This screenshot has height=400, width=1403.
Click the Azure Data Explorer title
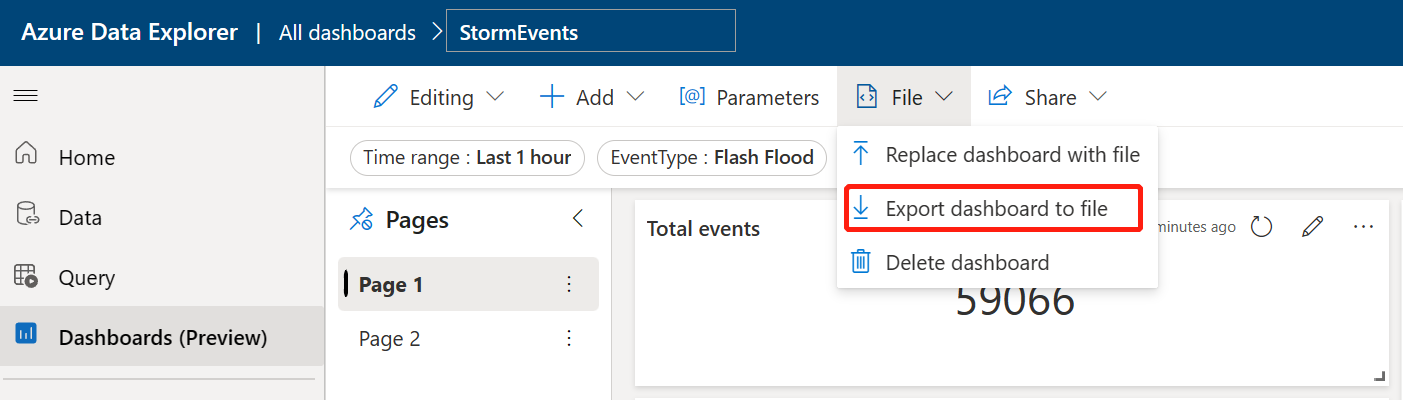point(130,32)
